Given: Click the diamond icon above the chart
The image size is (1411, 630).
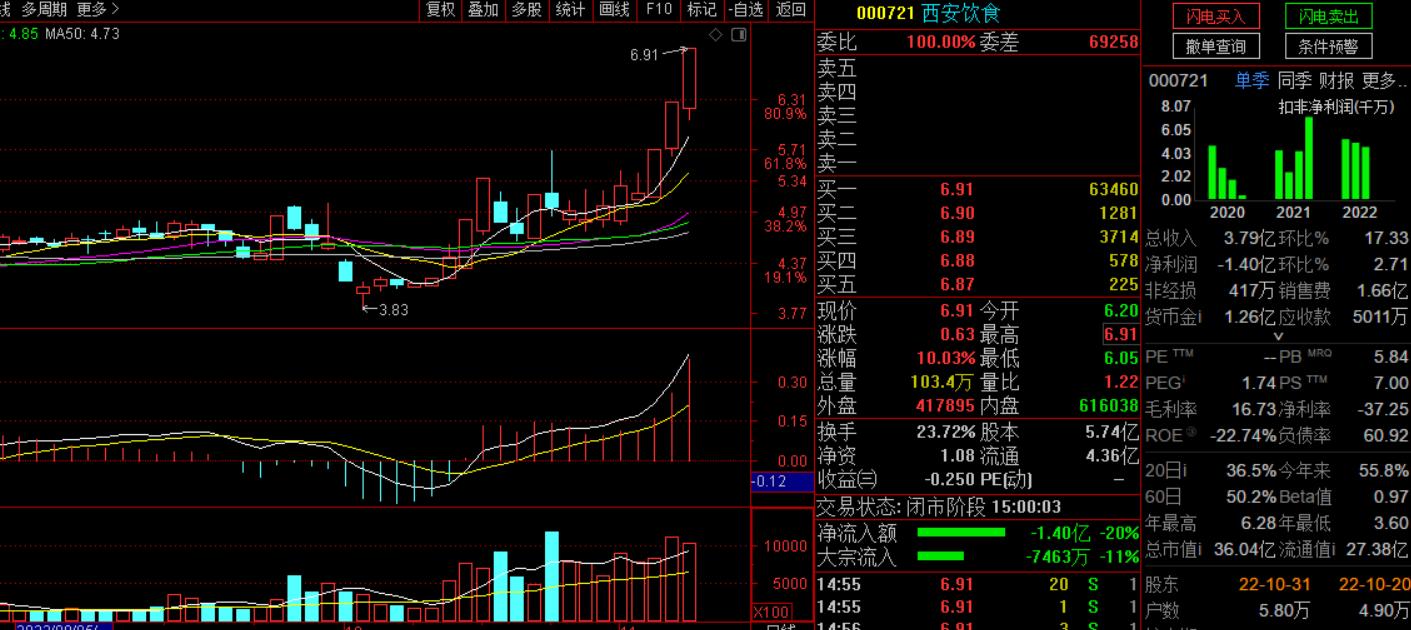Looking at the screenshot, I should tap(715, 35).
